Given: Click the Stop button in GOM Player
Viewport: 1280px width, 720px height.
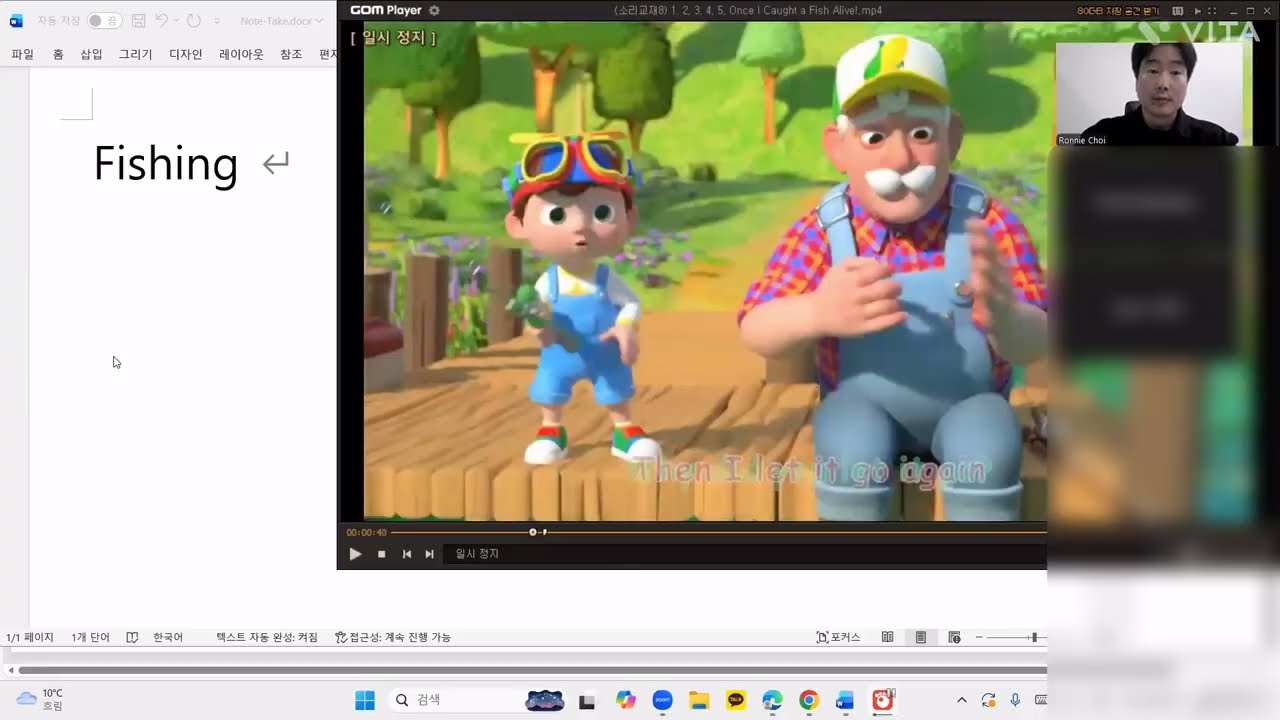Looking at the screenshot, I should tap(381, 554).
